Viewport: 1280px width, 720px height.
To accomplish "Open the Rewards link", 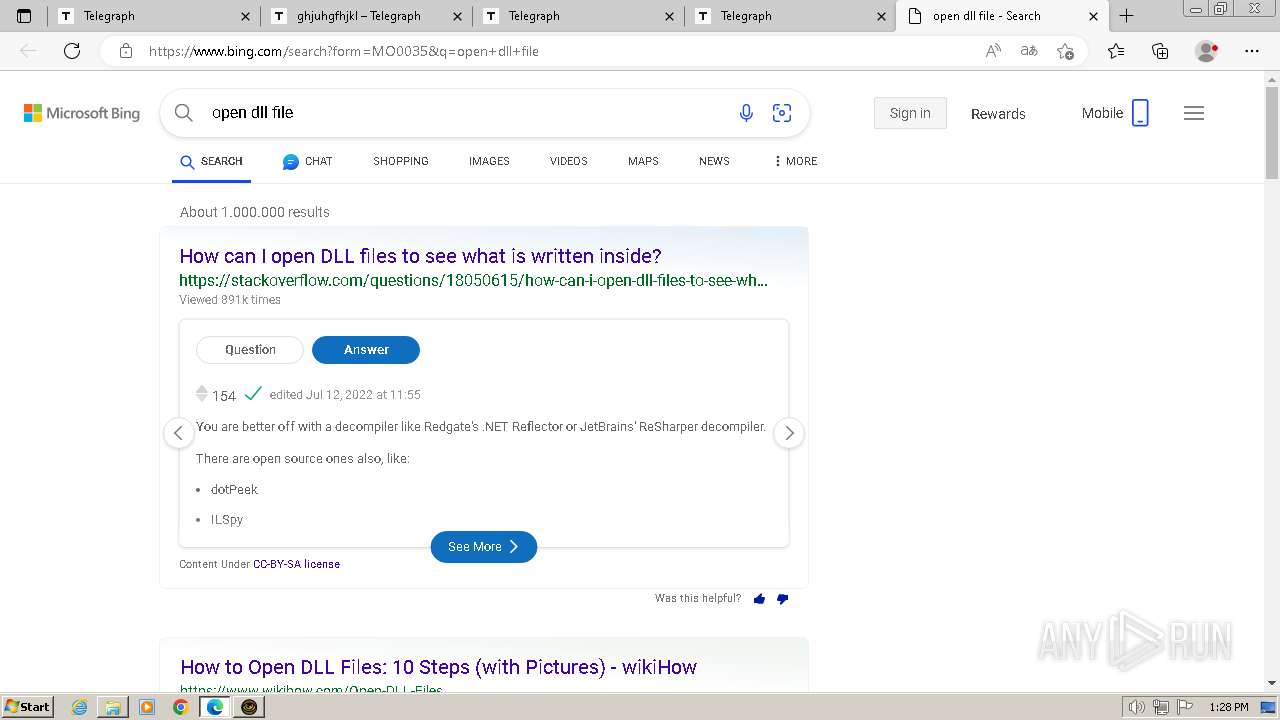I will coord(998,114).
